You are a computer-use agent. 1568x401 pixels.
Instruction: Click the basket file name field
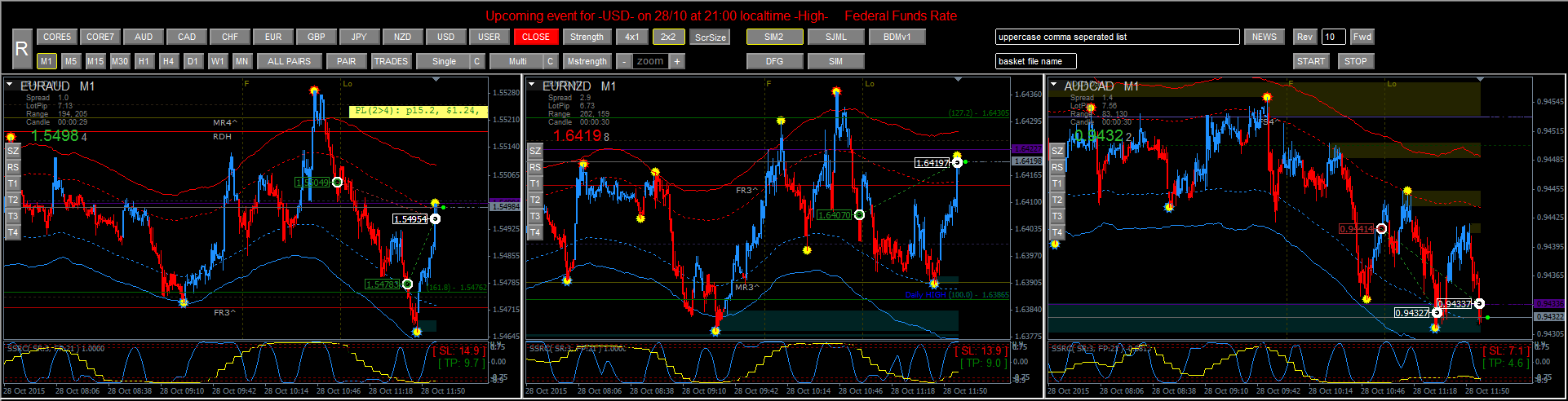(x=1036, y=61)
